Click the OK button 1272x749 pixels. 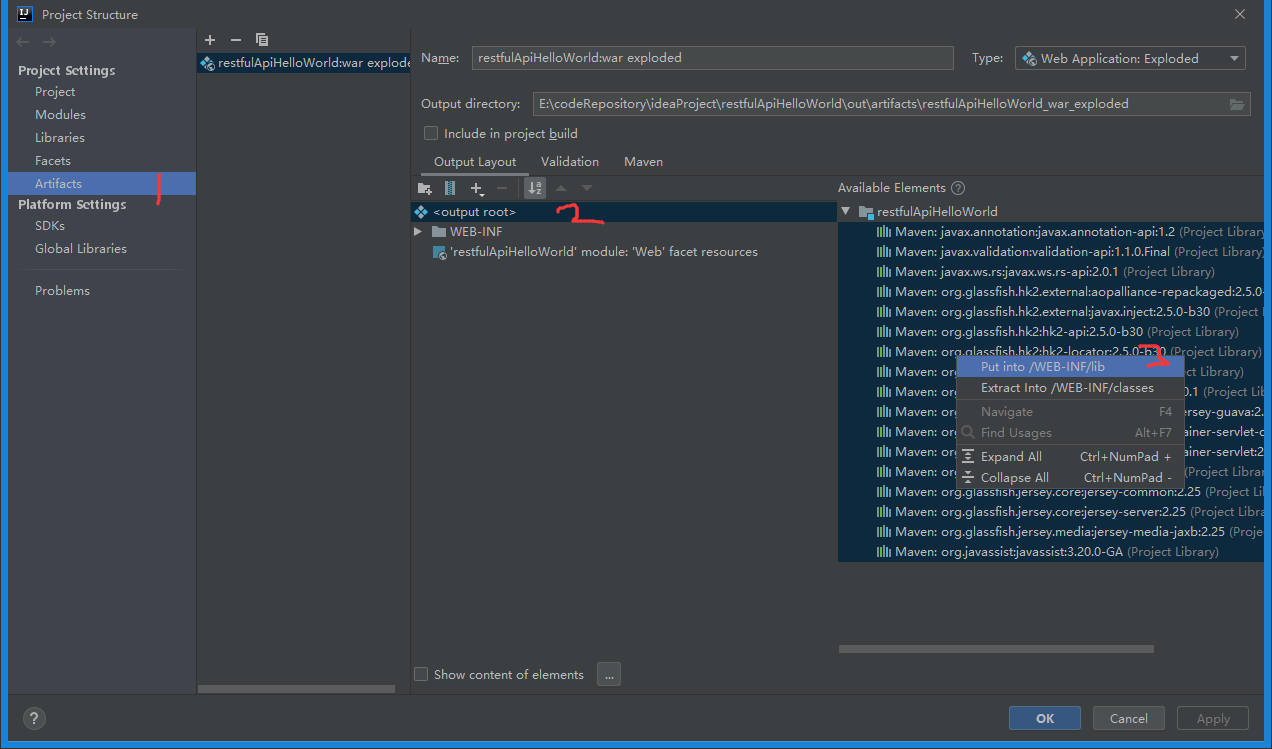point(1045,718)
